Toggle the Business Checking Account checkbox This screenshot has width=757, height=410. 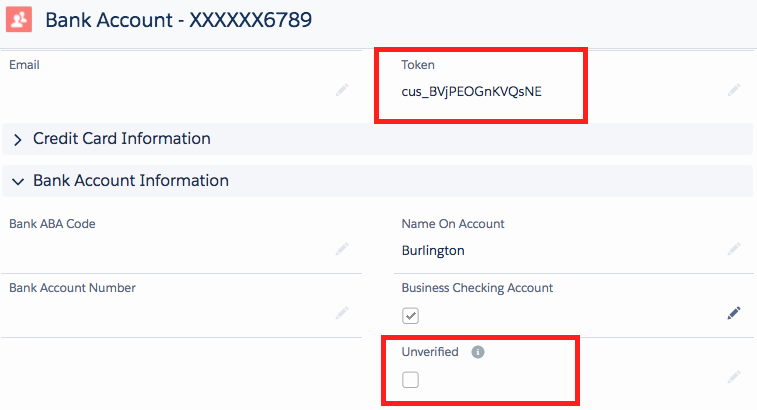tap(410, 316)
